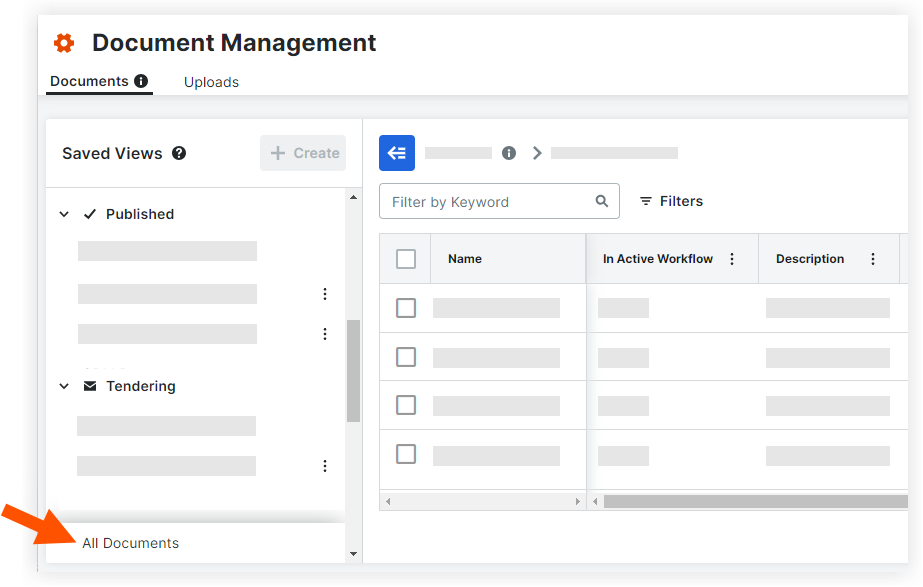Check the fourth document row checkbox

[x=406, y=454]
